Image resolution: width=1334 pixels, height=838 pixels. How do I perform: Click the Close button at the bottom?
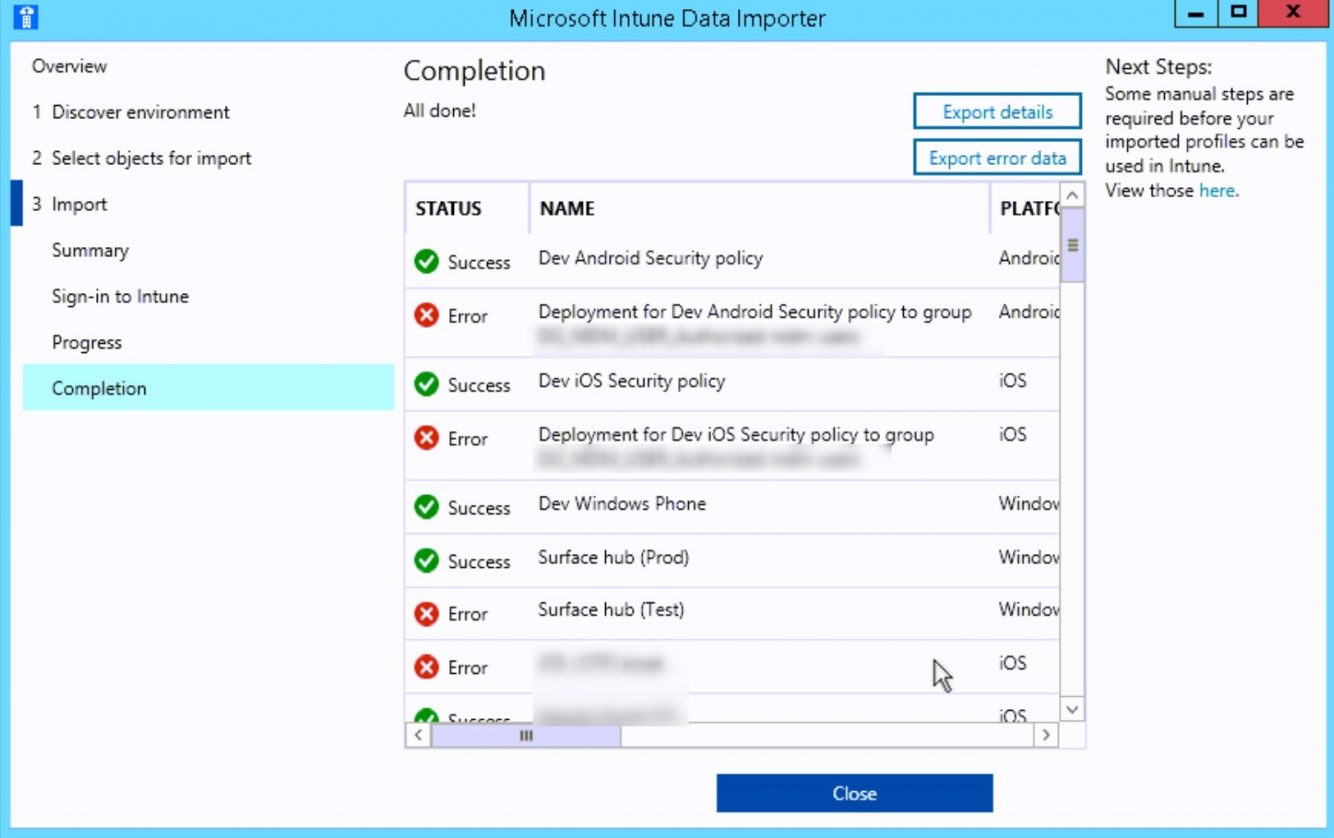854,792
